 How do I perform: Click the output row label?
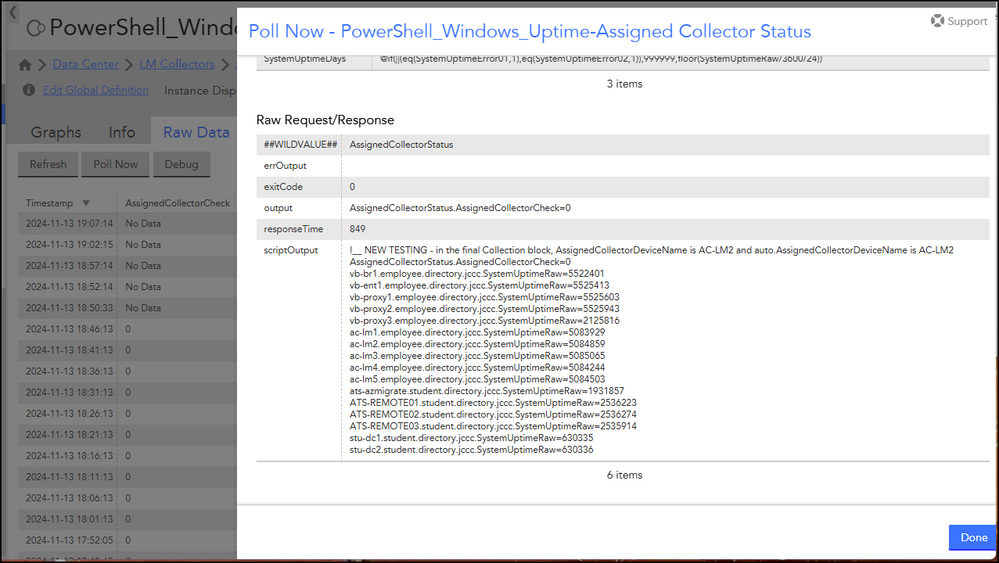278,208
